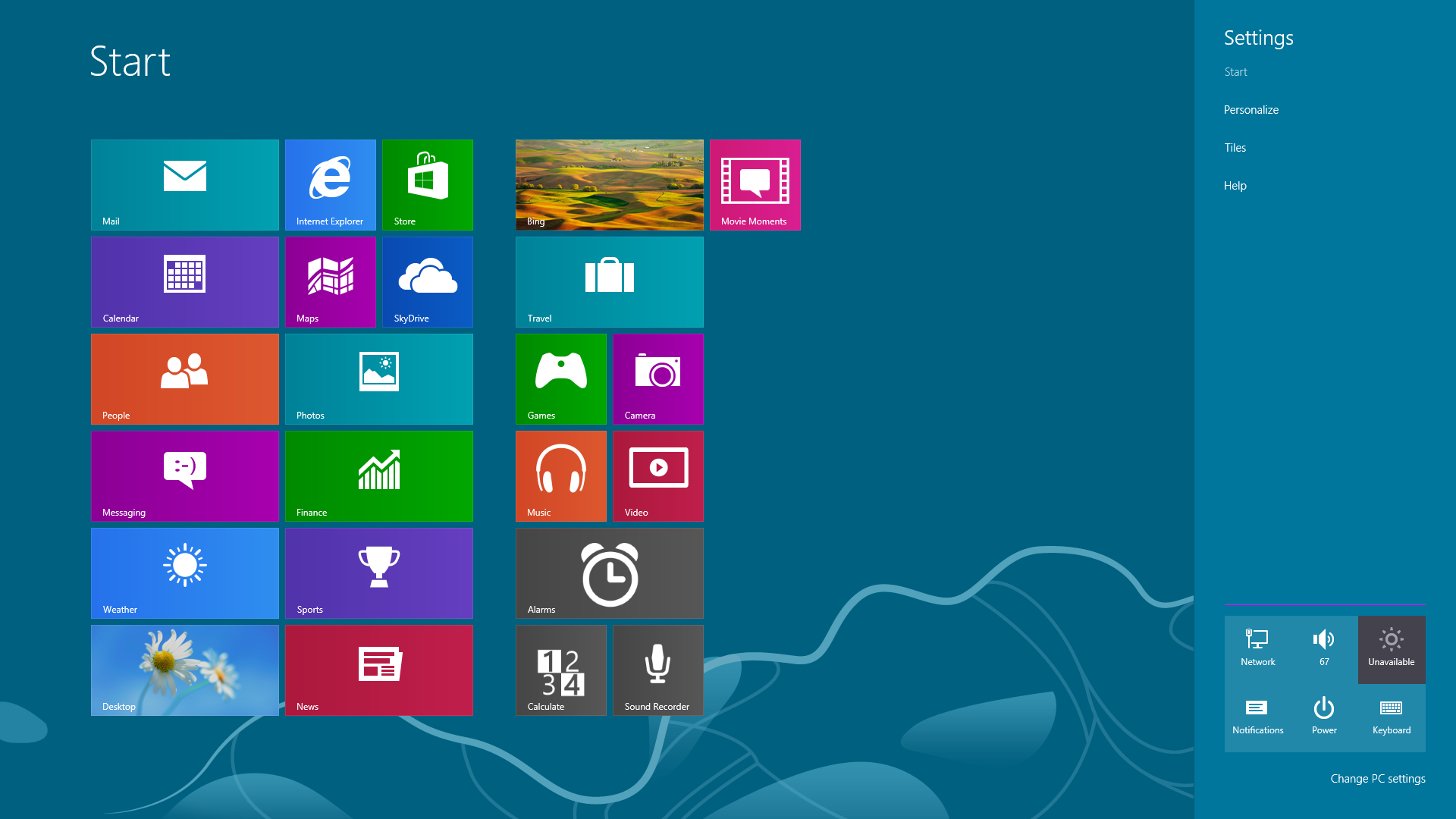Screen dimensions: 1456x819
Task: Expand the Personalize settings option
Action: click(1251, 109)
